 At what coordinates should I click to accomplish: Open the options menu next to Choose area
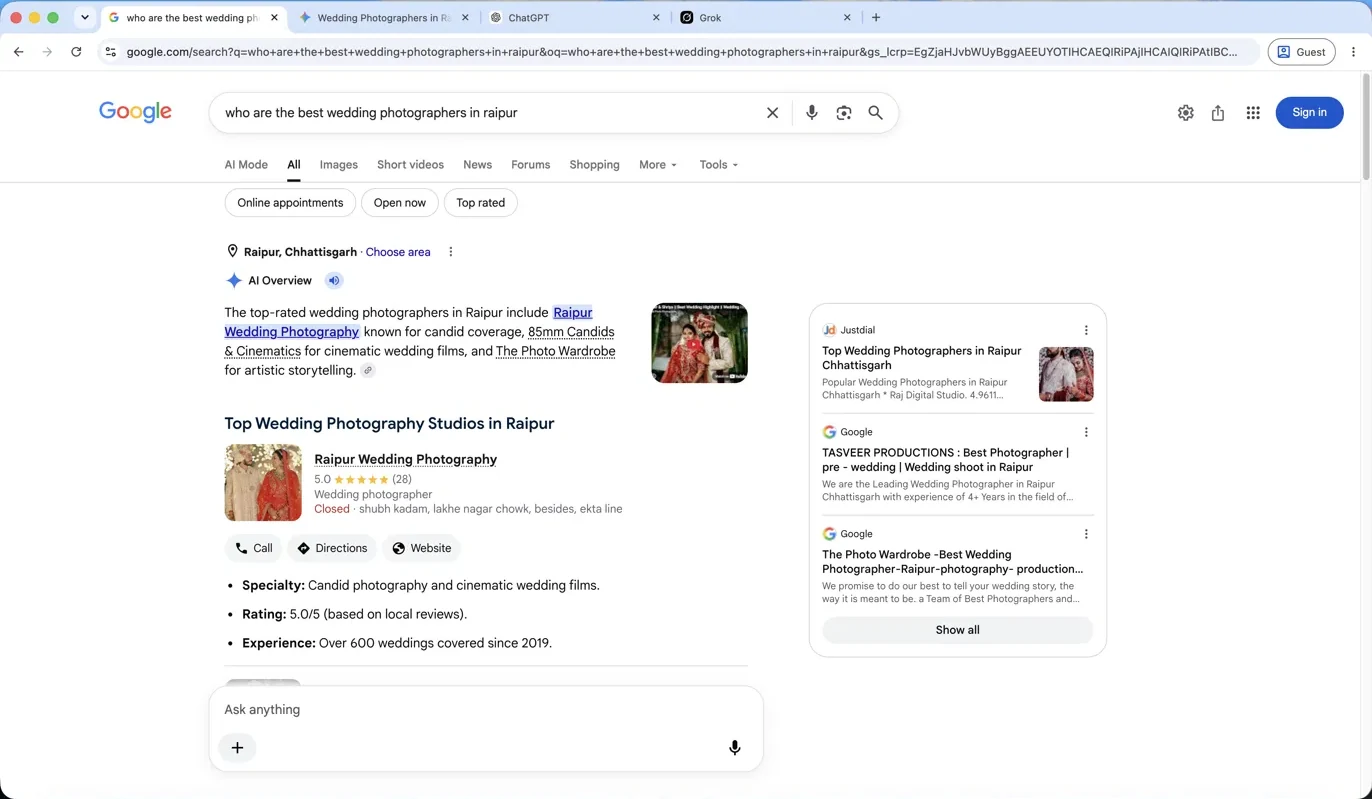[x=450, y=252]
